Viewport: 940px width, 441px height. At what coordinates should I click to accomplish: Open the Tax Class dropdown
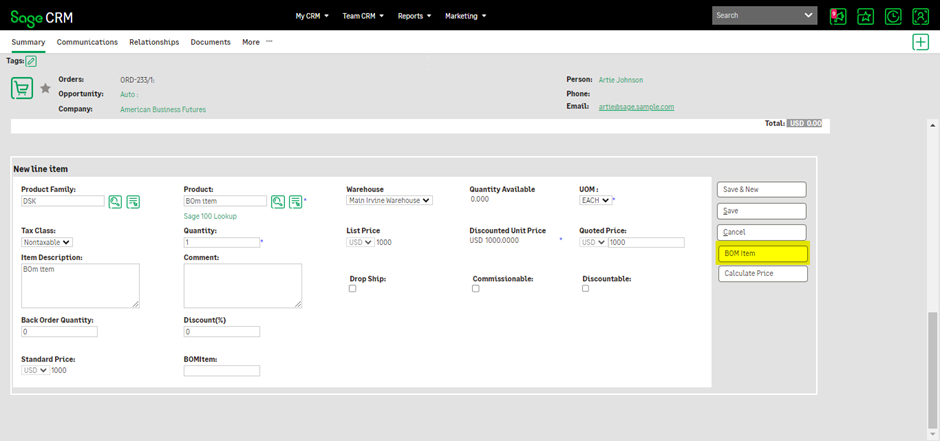[x=47, y=242]
